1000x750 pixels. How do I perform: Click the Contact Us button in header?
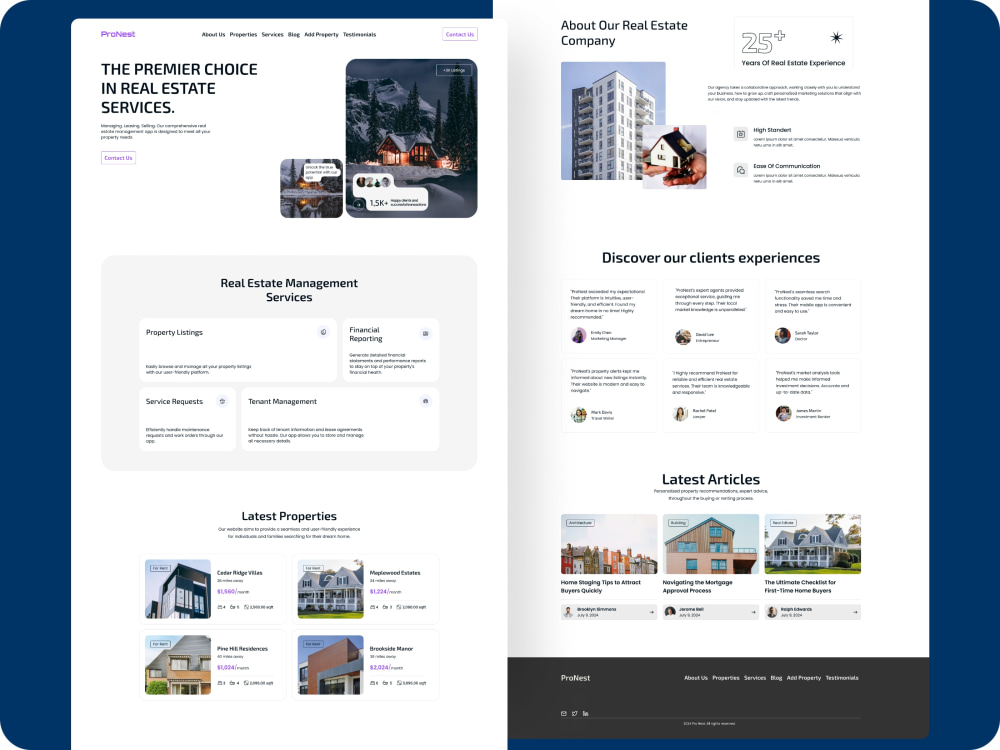click(x=460, y=34)
